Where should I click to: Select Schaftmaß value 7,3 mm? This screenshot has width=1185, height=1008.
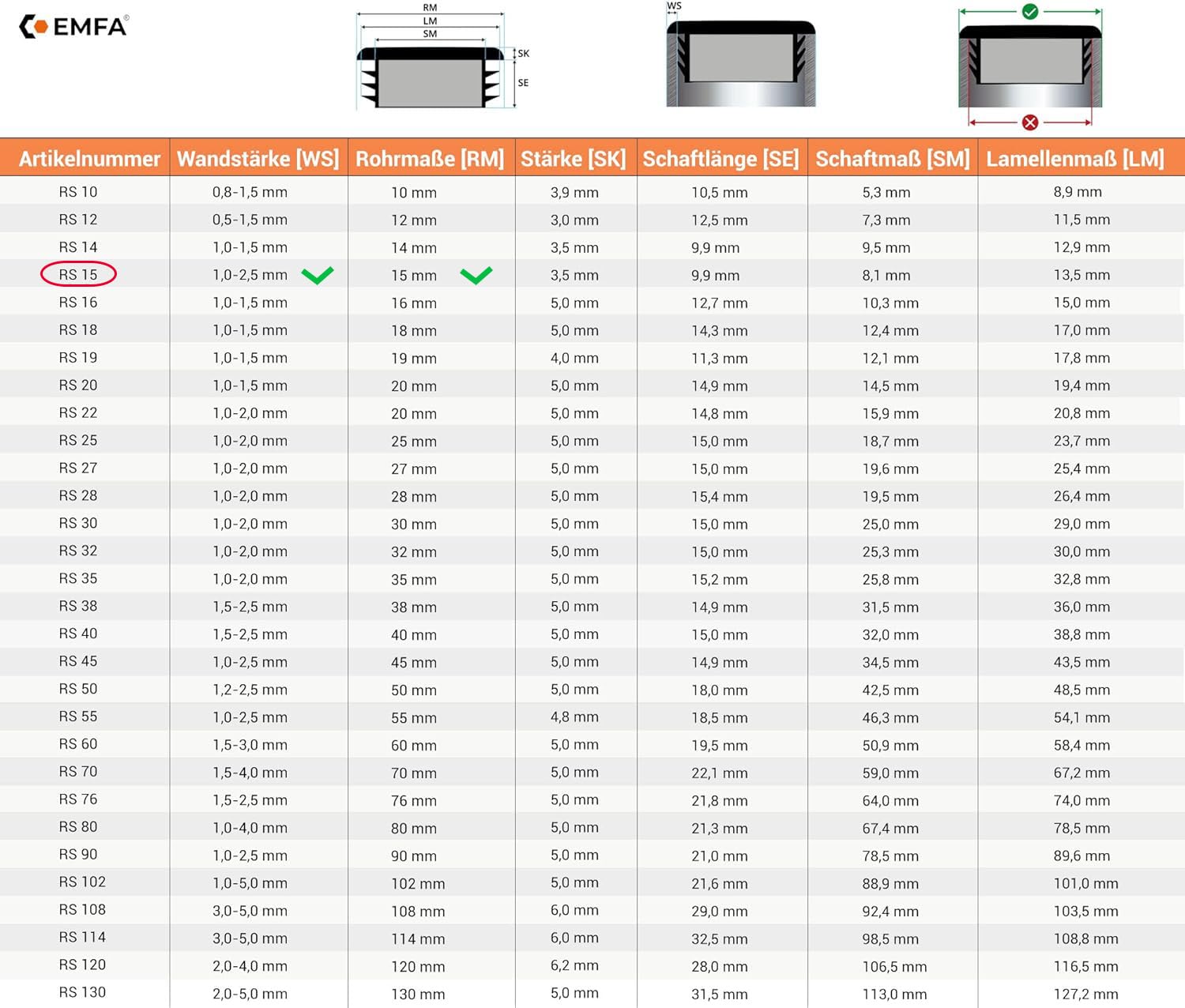(886, 220)
